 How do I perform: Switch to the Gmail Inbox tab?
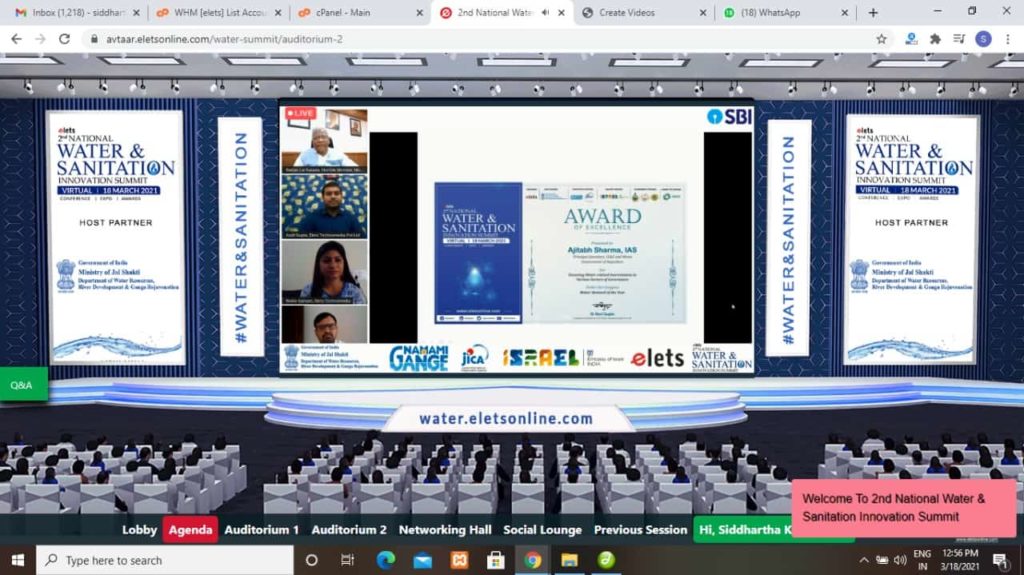[76, 12]
